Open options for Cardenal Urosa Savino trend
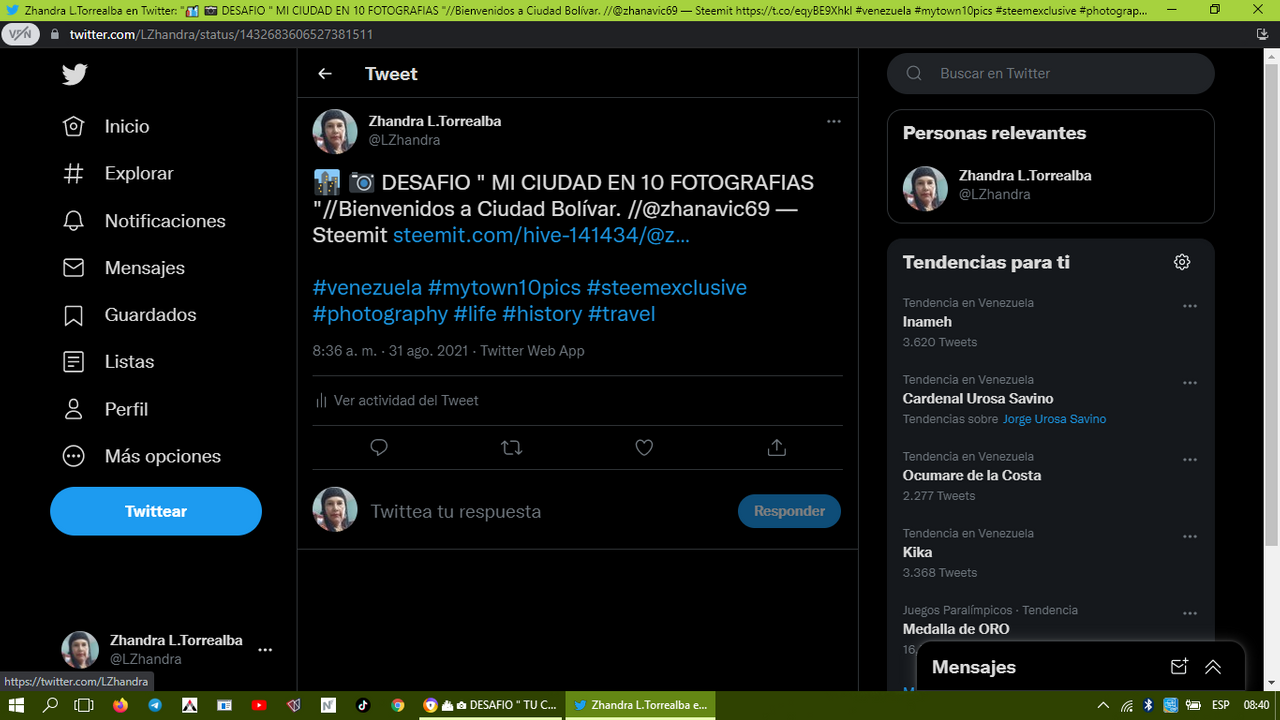 click(x=1190, y=383)
